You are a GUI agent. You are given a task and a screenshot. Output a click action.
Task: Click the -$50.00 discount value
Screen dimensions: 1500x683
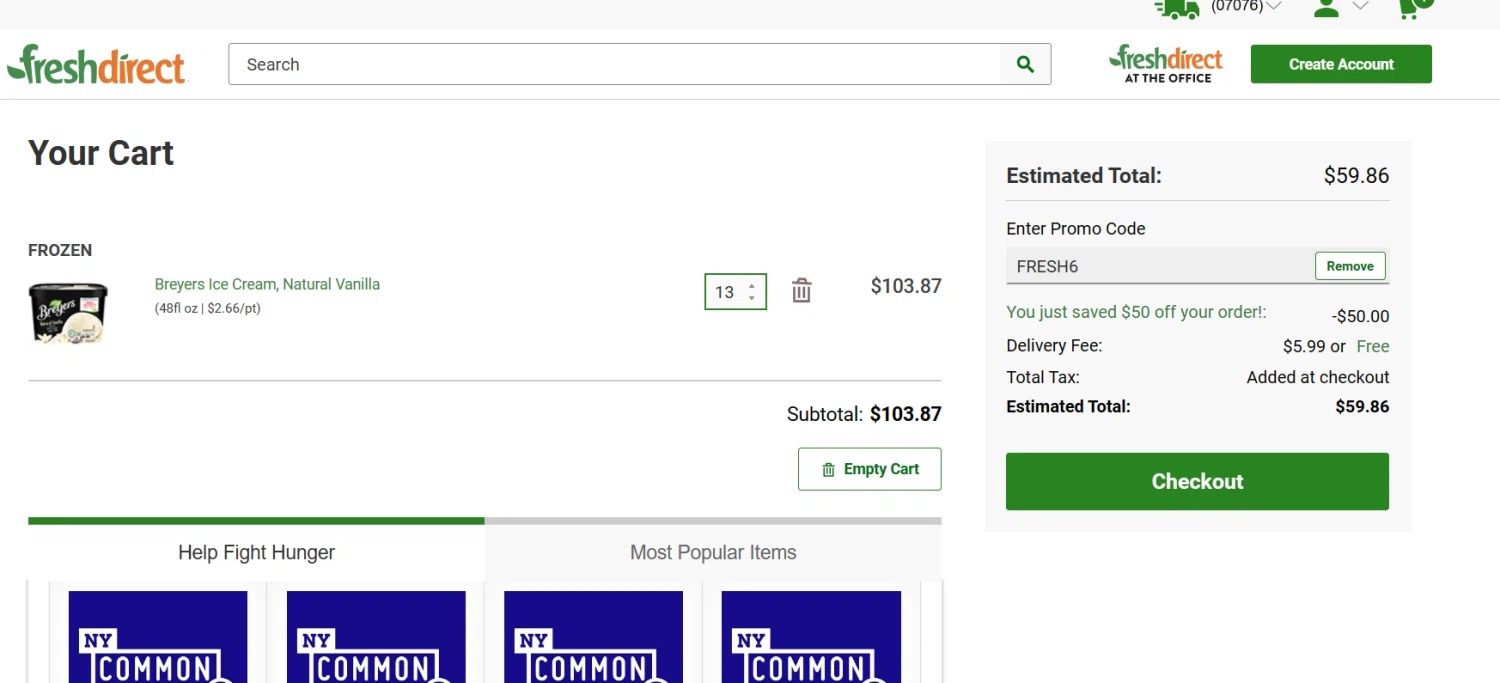pos(1360,316)
